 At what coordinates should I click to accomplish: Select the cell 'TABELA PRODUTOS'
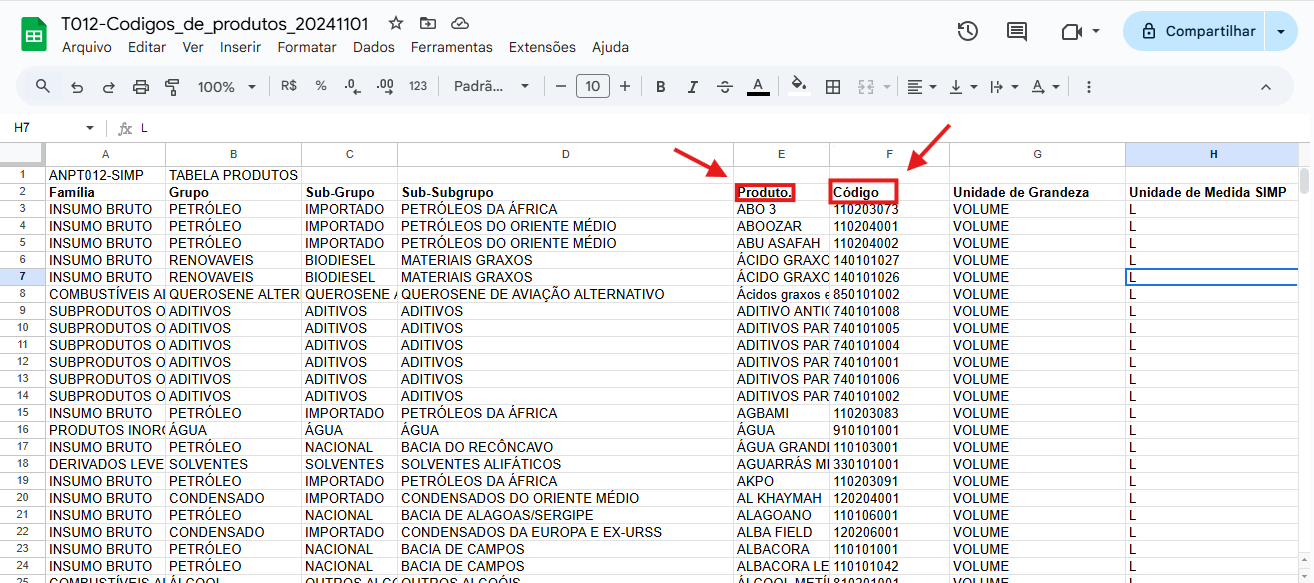tap(233, 175)
